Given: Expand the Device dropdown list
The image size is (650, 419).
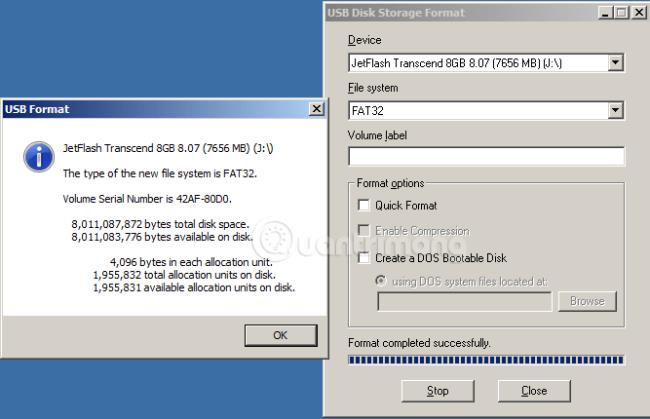Looking at the screenshot, I should point(615,63).
